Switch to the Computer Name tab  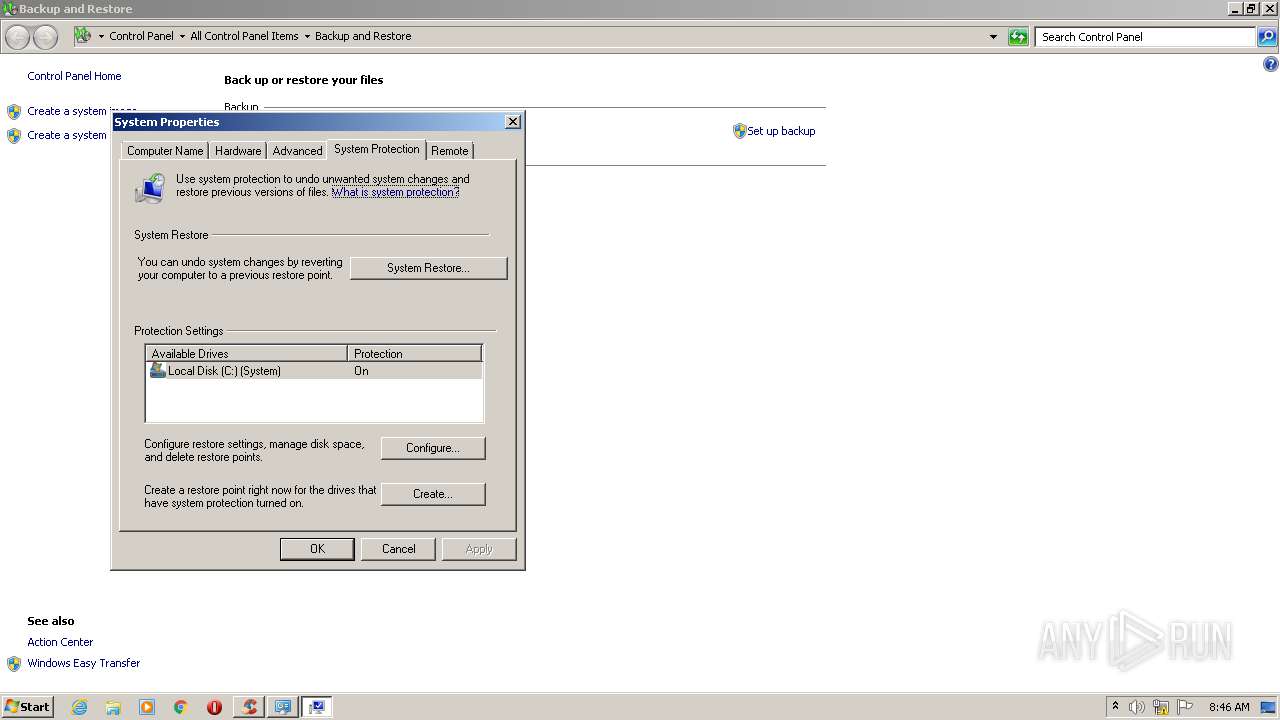click(165, 151)
